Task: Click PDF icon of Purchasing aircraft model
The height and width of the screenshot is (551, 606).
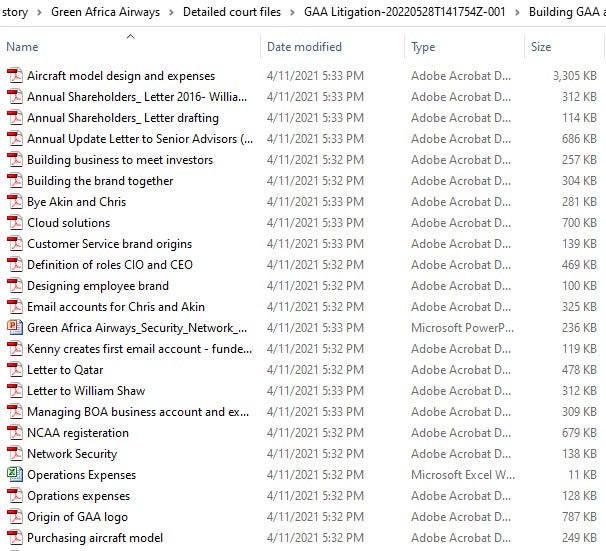Action: tap(15, 537)
